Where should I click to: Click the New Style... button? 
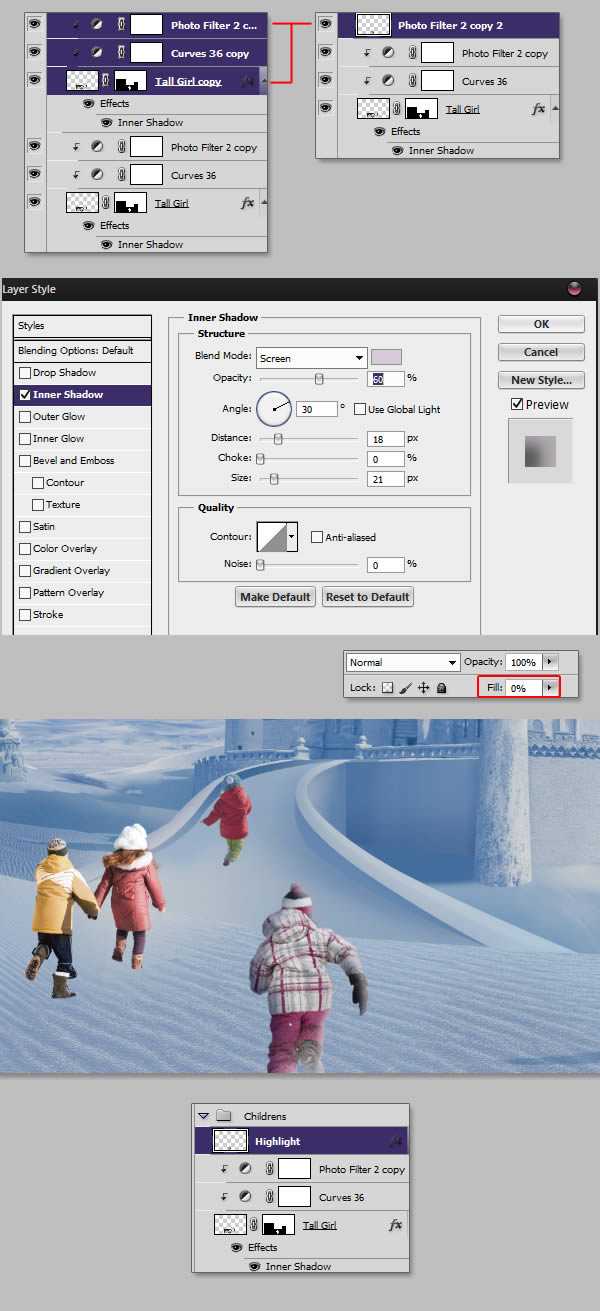541,380
